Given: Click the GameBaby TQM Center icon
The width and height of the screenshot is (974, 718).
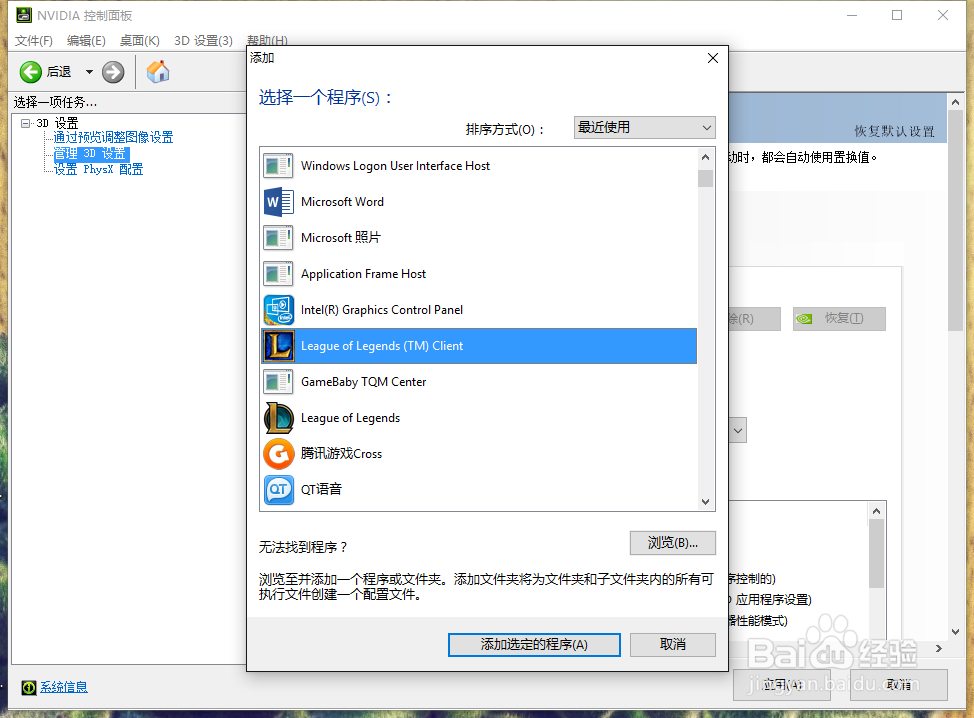Looking at the screenshot, I should coord(278,382).
